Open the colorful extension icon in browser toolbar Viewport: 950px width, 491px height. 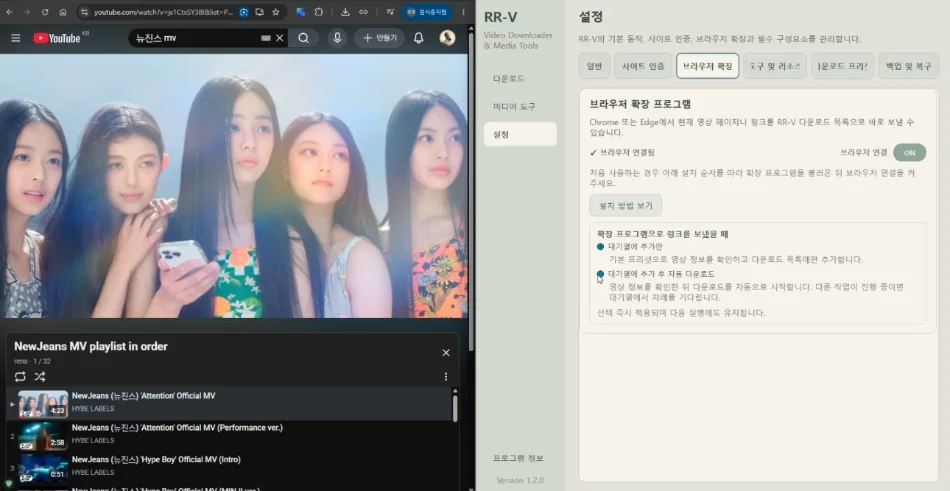301,12
